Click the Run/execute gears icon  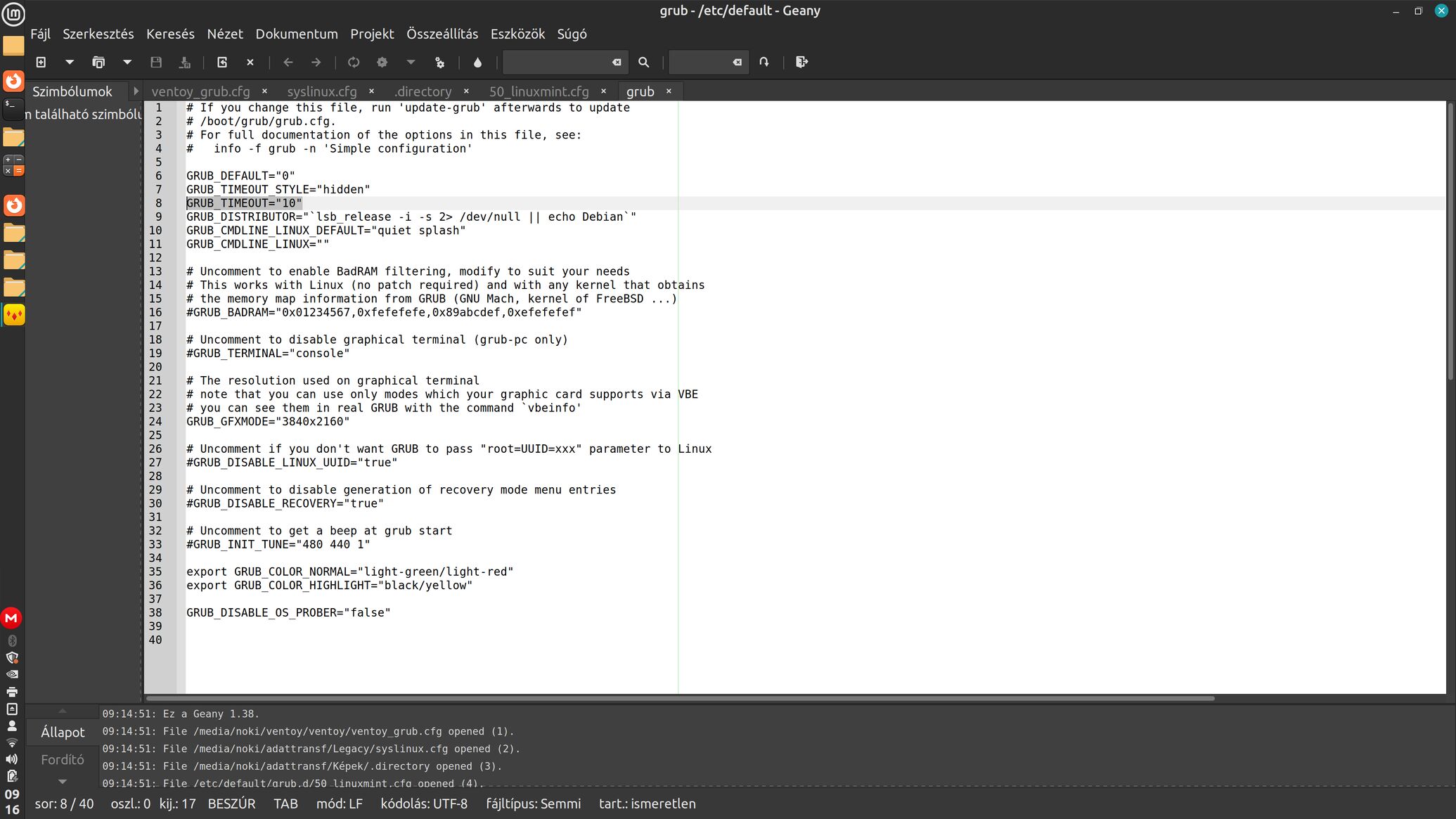(440, 63)
